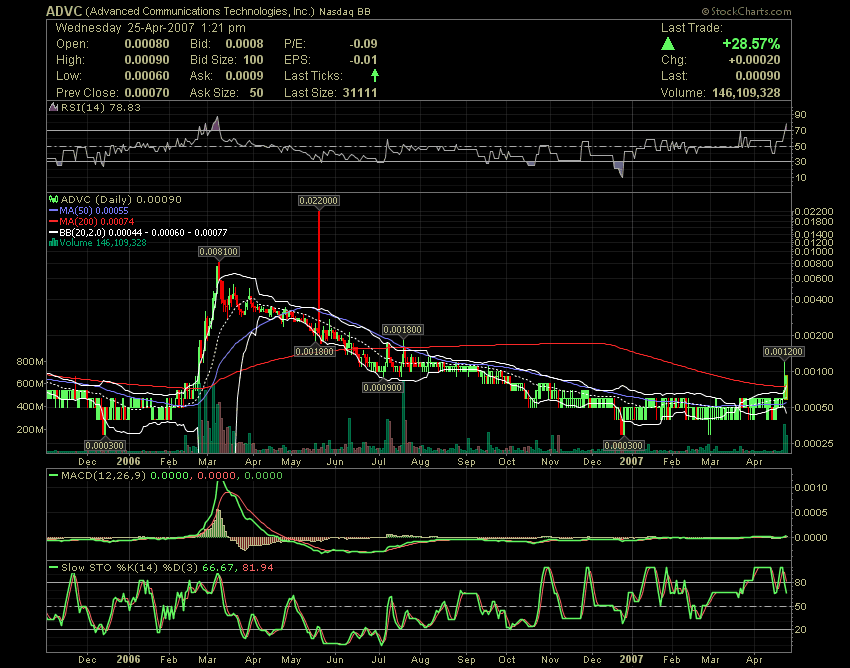This screenshot has width=850, height=668.
Task: Click the Low value 0.00060
Action: click(x=147, y=76)
